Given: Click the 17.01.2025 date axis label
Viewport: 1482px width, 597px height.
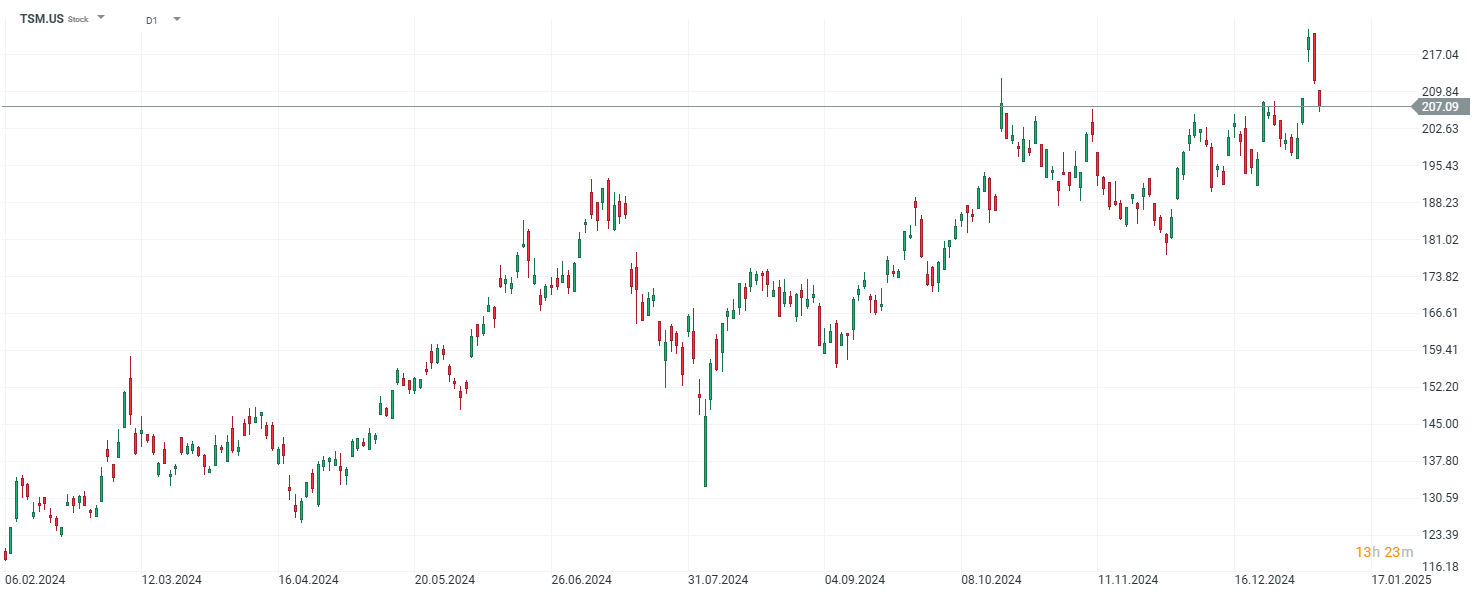Looking at the screenshot, I should tap(1399, 580).
